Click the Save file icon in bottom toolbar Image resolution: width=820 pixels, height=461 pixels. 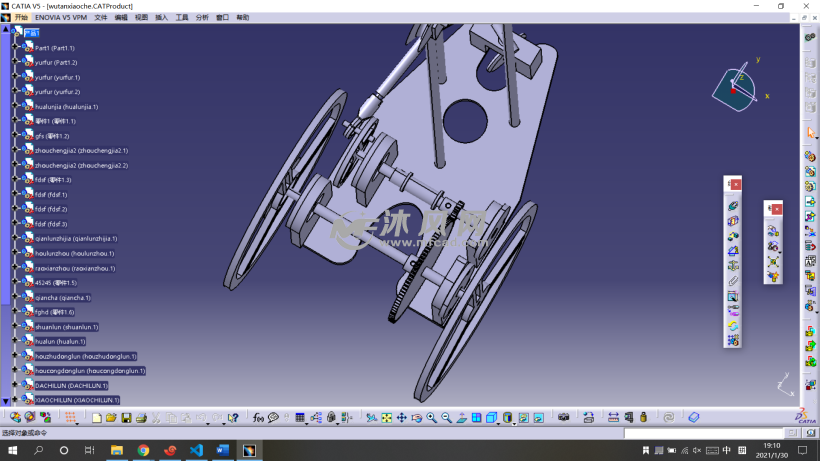127,417
